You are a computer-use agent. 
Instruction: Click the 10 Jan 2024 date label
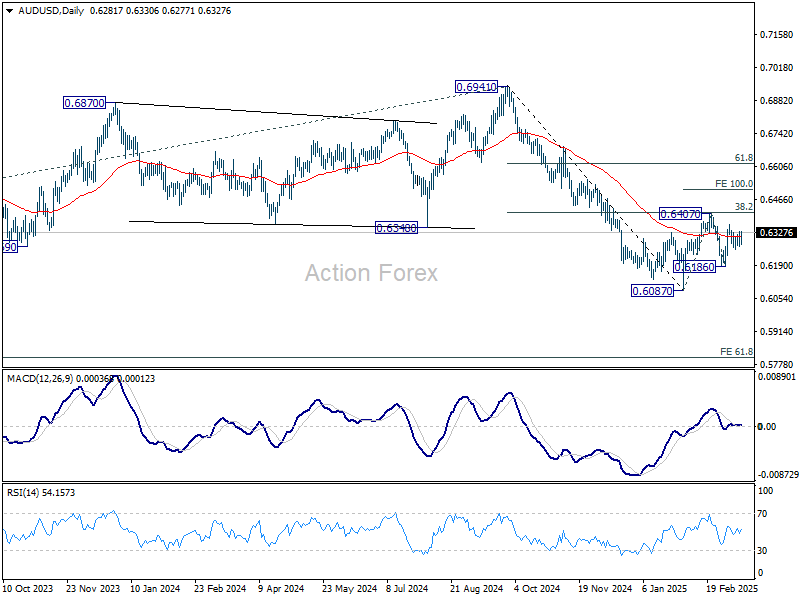pos(155,588)
